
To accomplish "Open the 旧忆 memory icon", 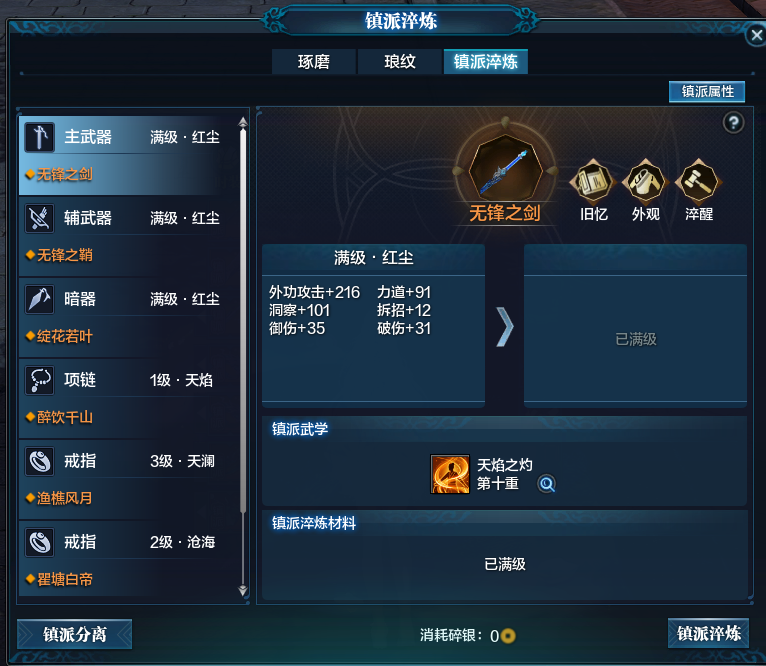I will click(x=594, y=182).
